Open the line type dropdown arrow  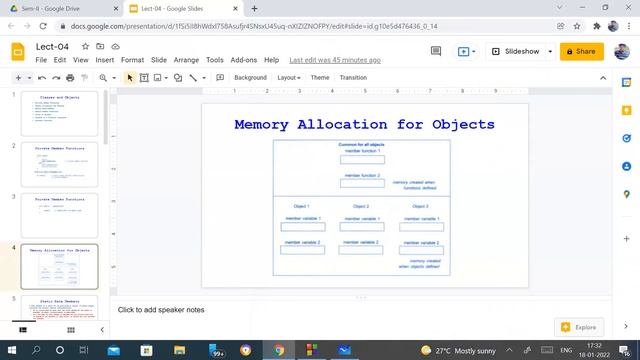pos(204,78)
